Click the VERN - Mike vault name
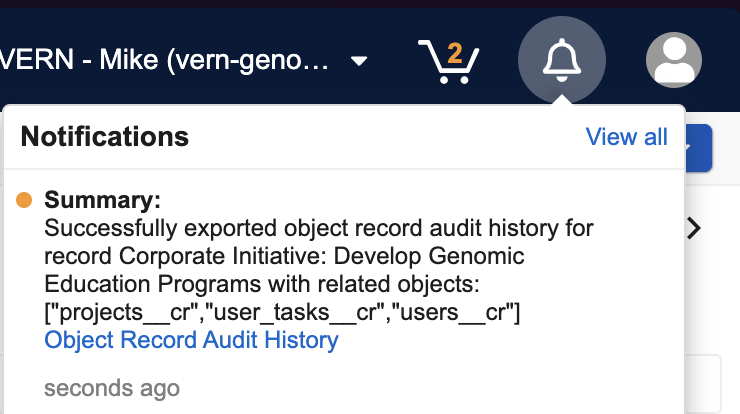This screenshot has width=740, height=414. click(165, 61)
